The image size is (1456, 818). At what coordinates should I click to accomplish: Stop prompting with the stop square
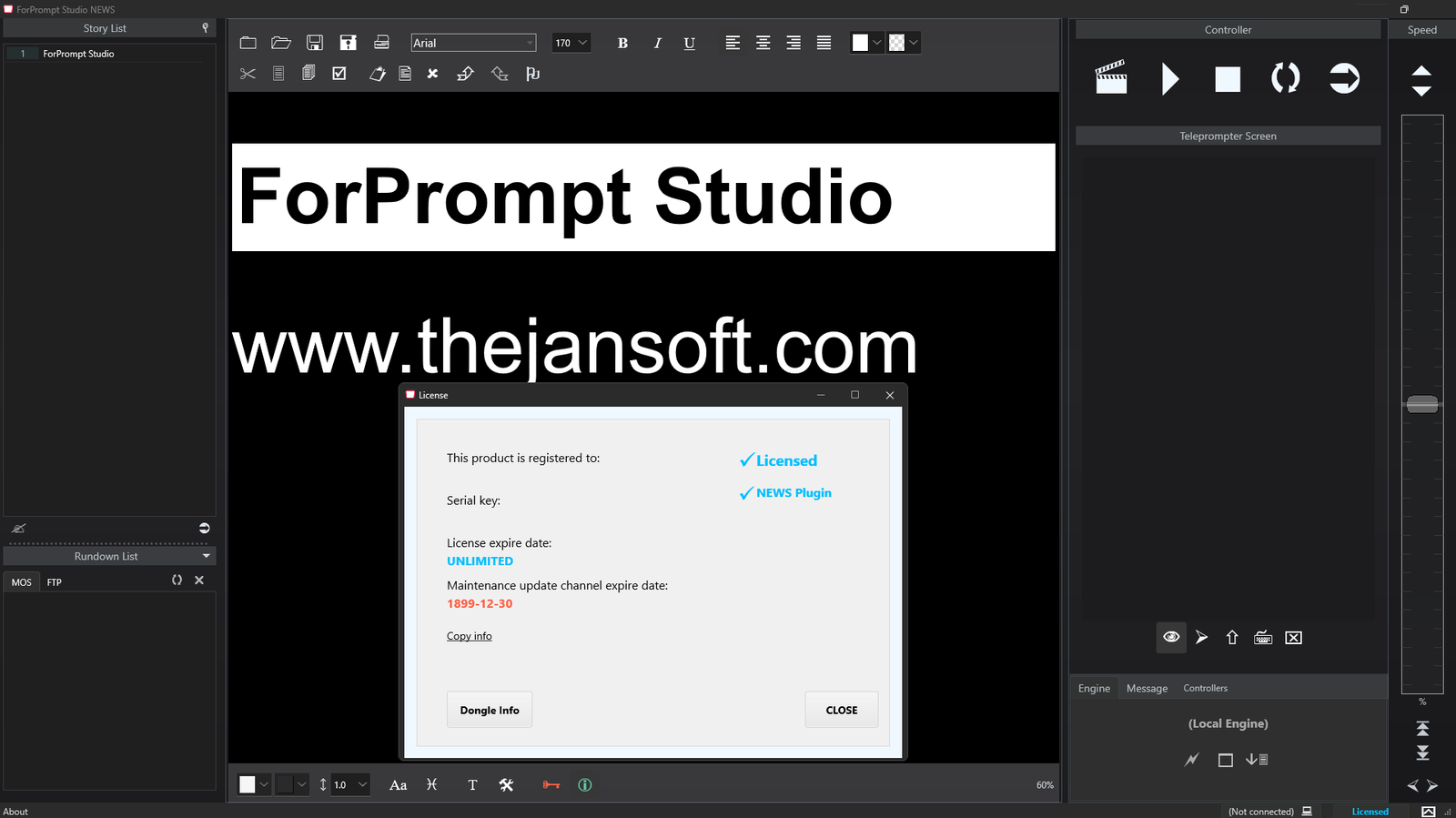(x=1228, y=79)
